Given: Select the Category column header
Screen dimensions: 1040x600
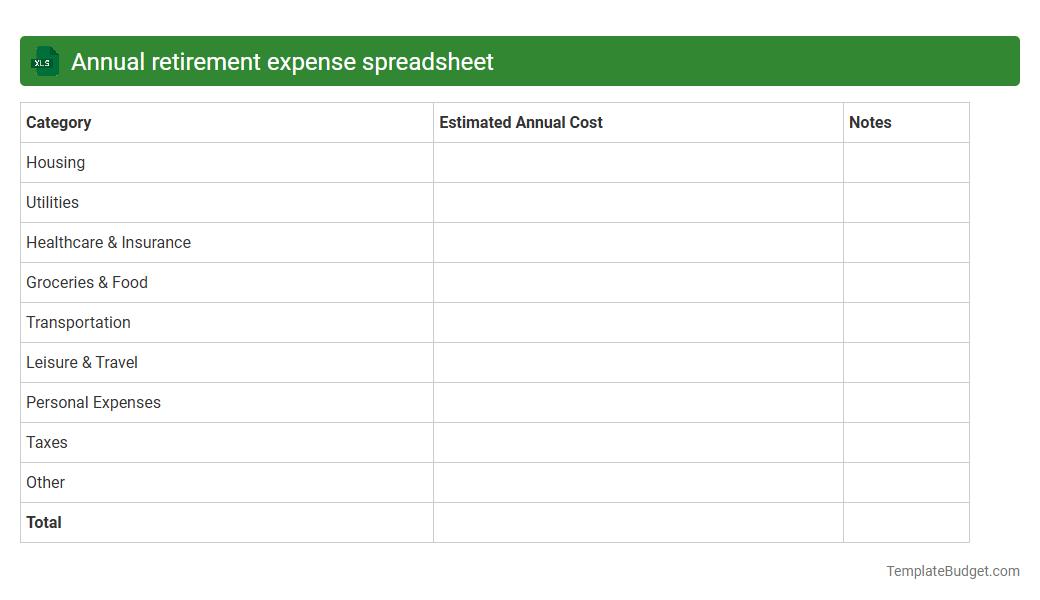Looking at the screenshot, I should coord(59,122).
